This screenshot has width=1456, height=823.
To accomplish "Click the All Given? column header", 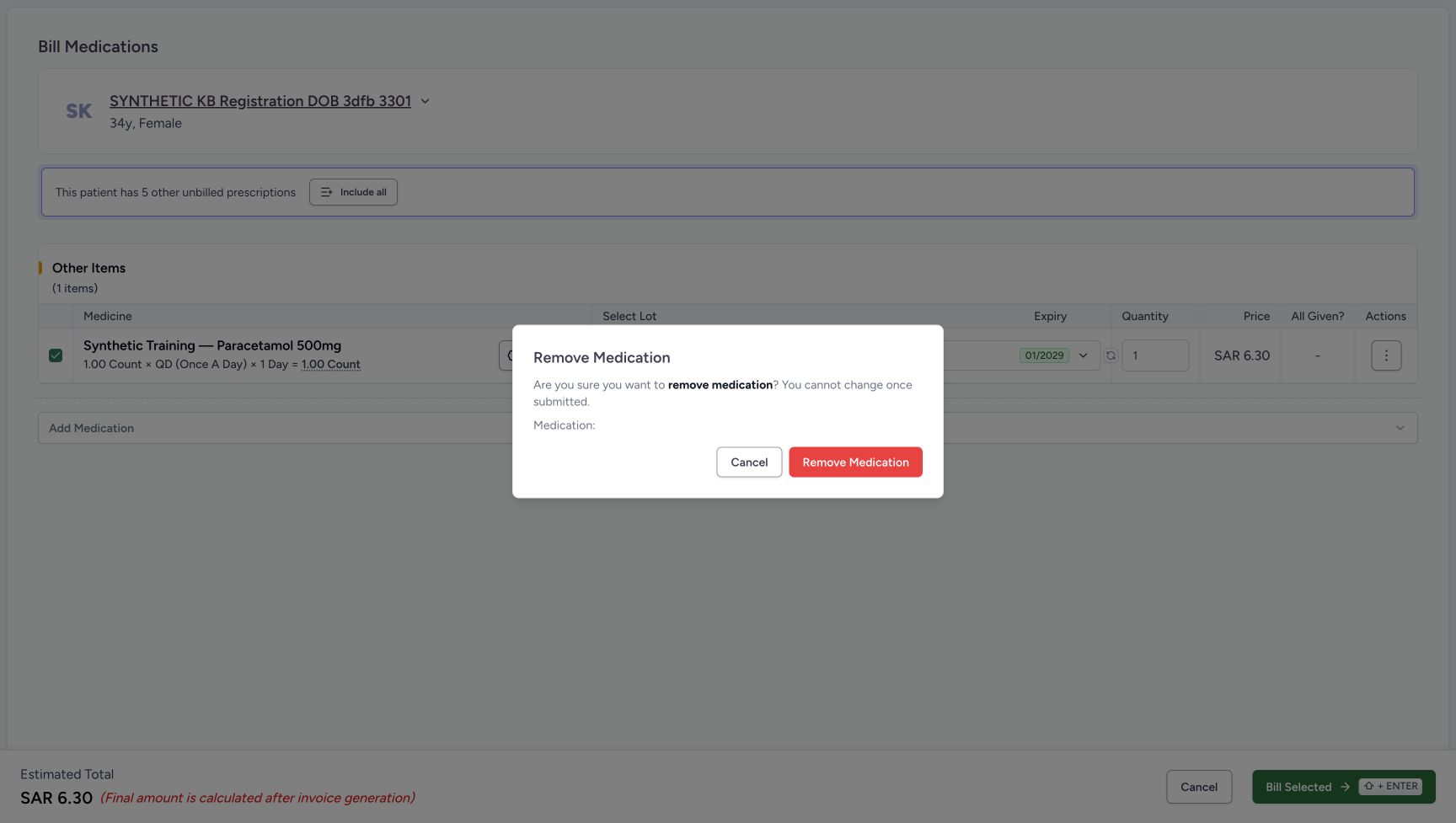I will coord(1317,316).
